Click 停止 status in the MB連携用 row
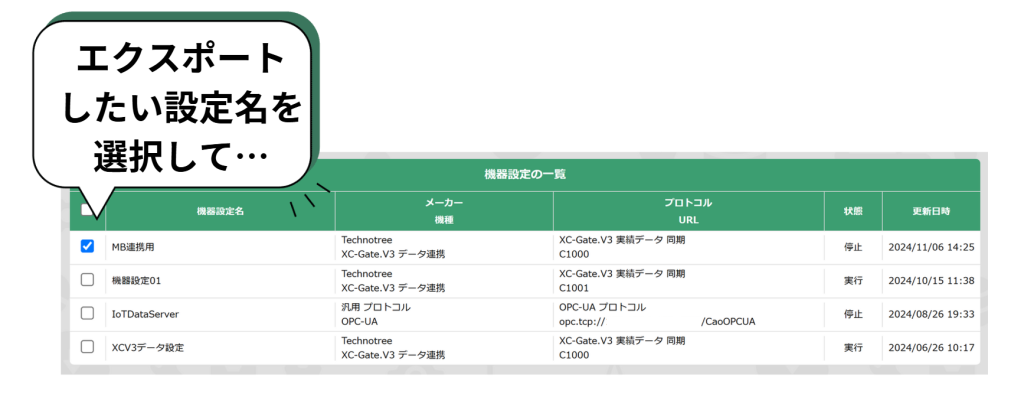1024x420 pixels. pyautogui.click(x=852, y=247)
